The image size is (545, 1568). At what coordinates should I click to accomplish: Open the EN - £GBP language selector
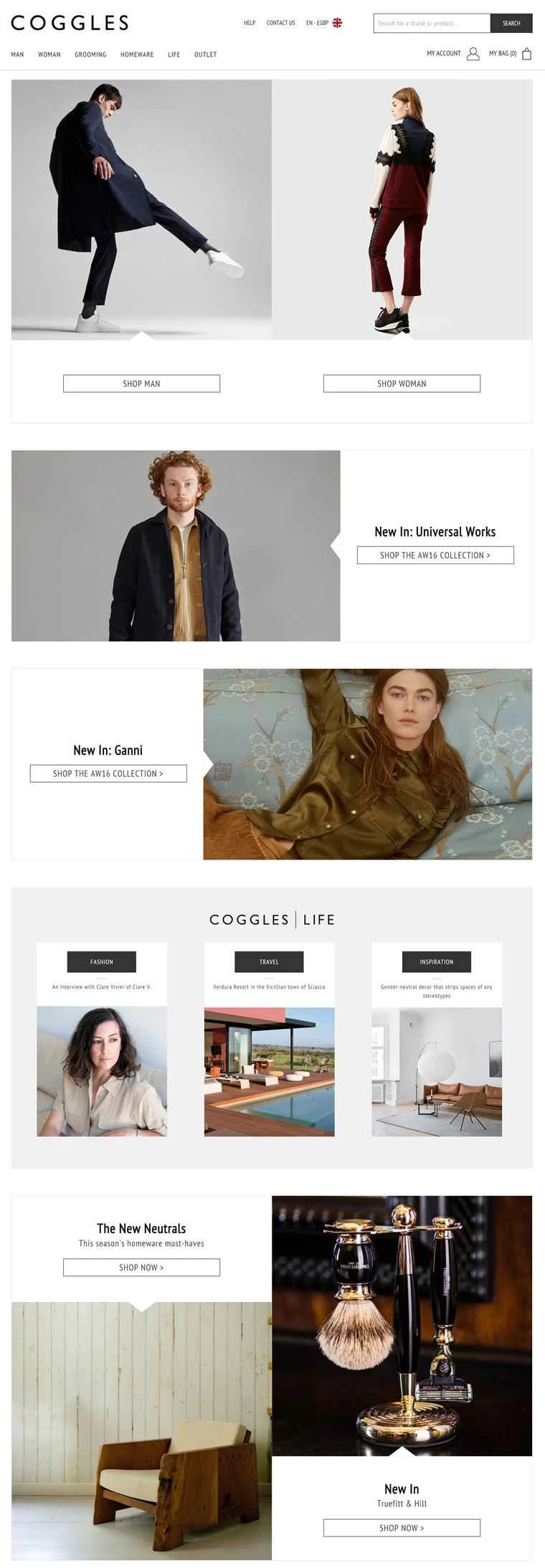tap(317, 23)
